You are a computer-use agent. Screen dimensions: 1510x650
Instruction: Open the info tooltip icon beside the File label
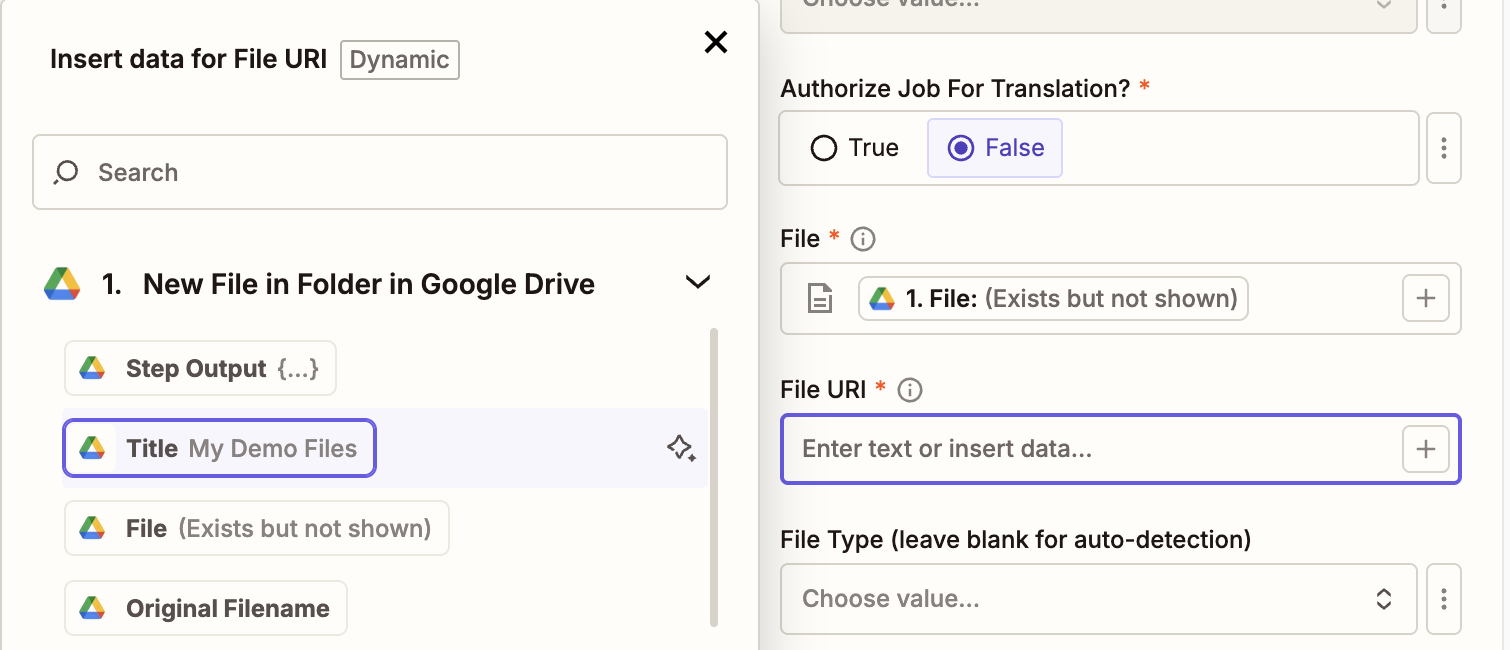tap(861, 239)
